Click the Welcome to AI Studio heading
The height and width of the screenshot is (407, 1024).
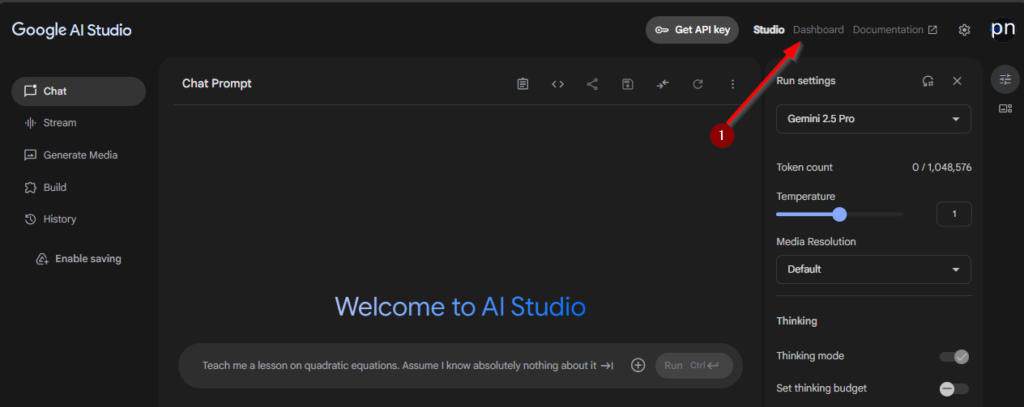[460, 306]
